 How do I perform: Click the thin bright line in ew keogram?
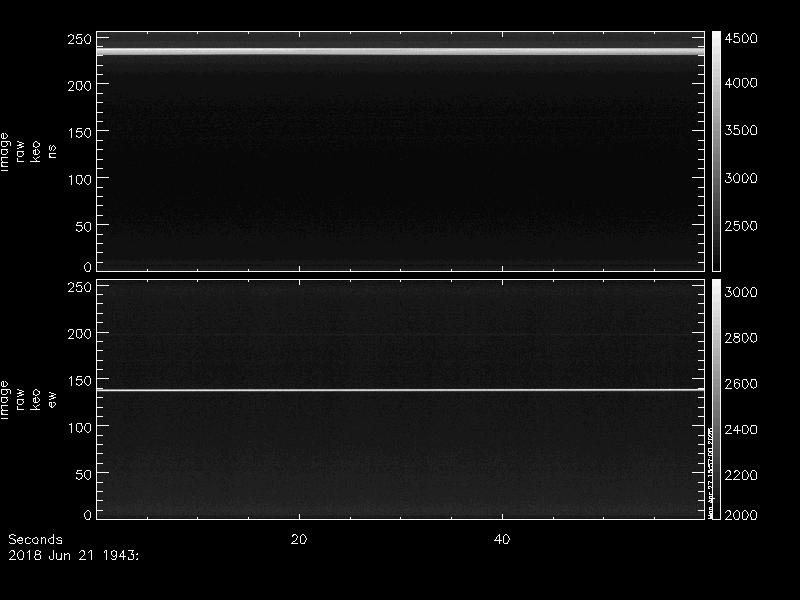coord(401,390)
